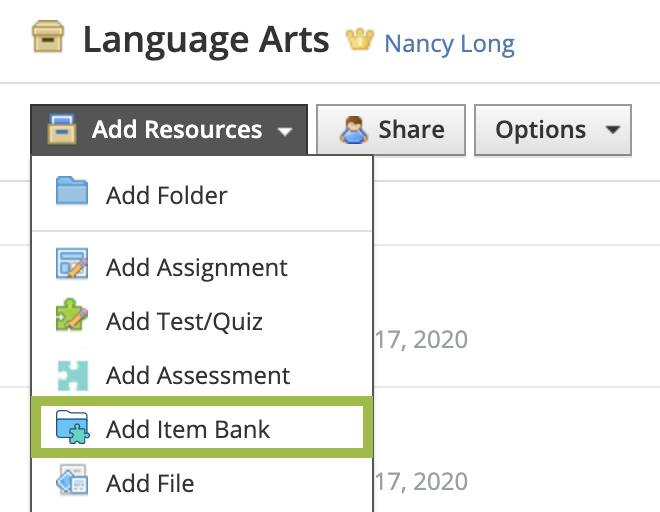Collapse the Add Resources dropdown arrow
The width and height of the screenshot is (660, 512).
[x=285, y=131]
